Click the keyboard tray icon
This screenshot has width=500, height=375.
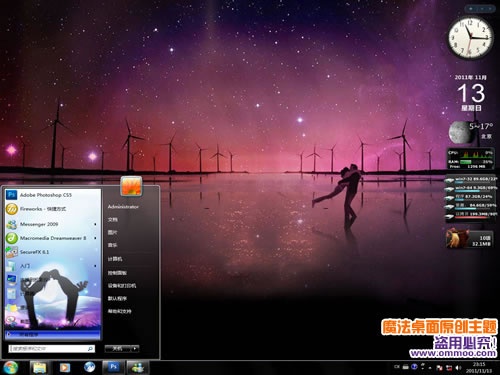click(x=406, y=367)
